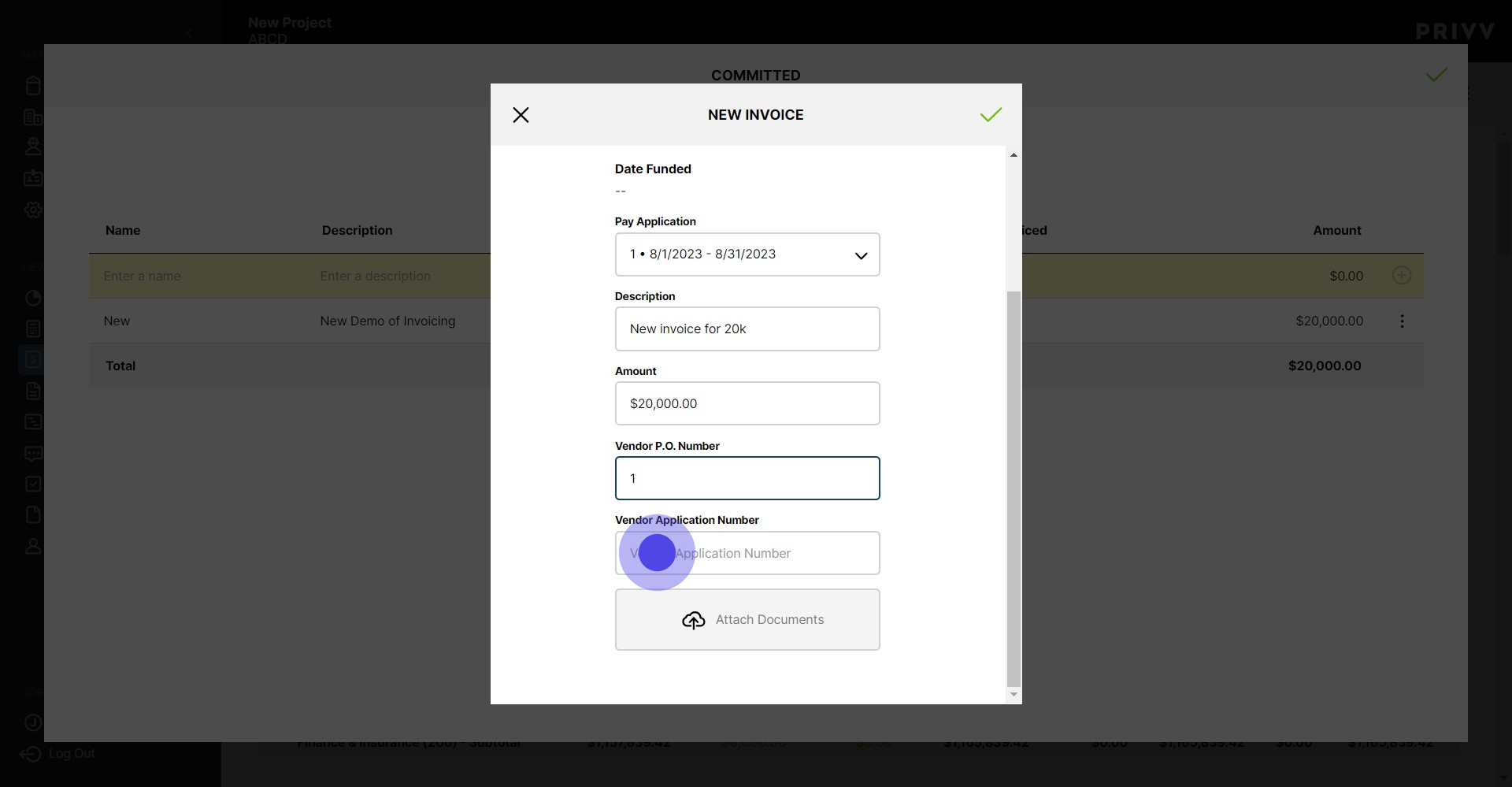This screenshot has width=1512, height=787.
Task: Click the Date Funded '--' value
Action: tap(621, 191)
